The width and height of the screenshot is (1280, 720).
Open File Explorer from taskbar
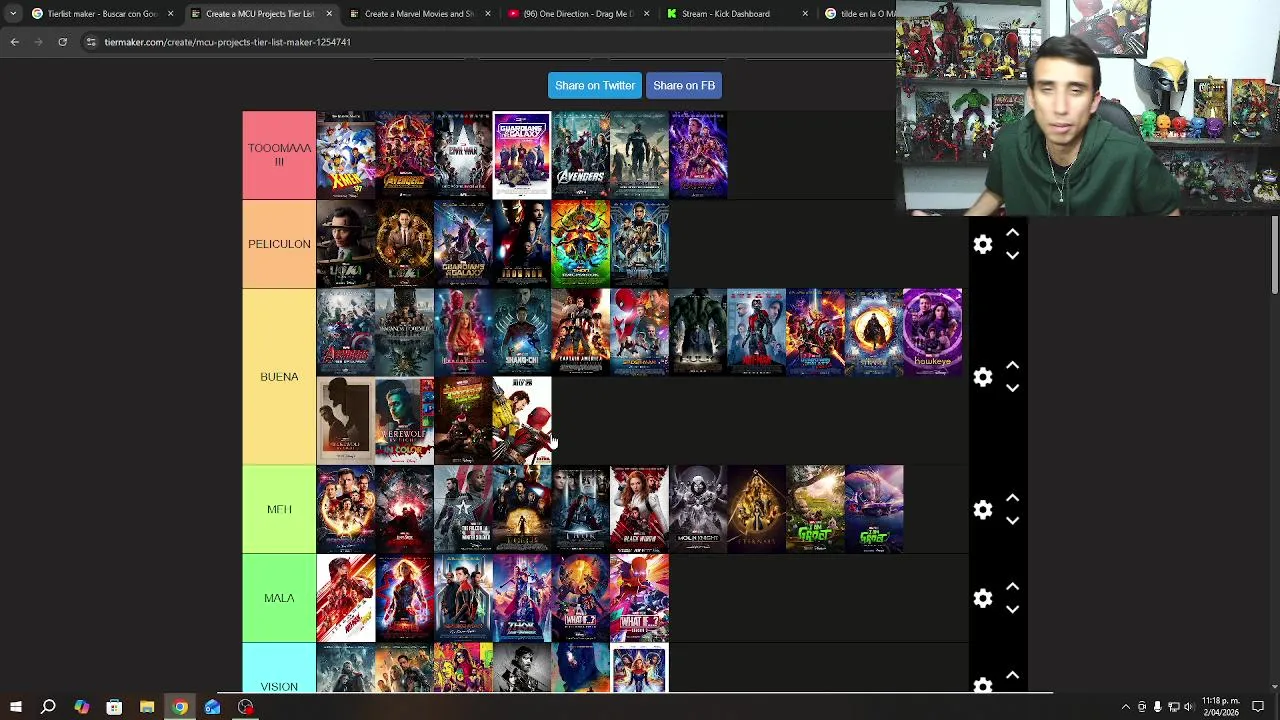tap(147, 707)
